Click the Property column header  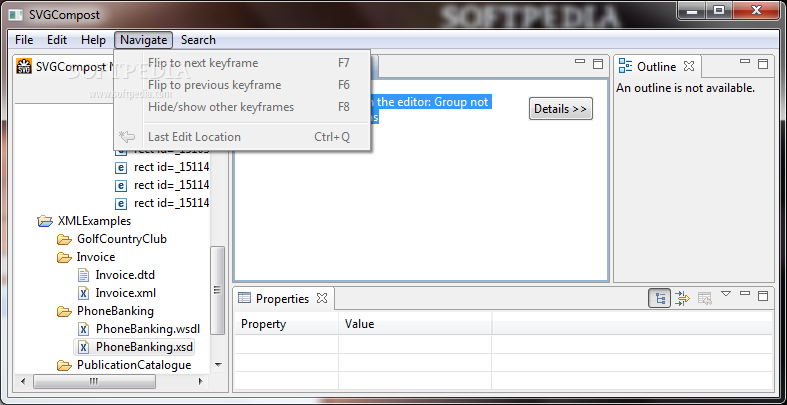coord(287,324)
